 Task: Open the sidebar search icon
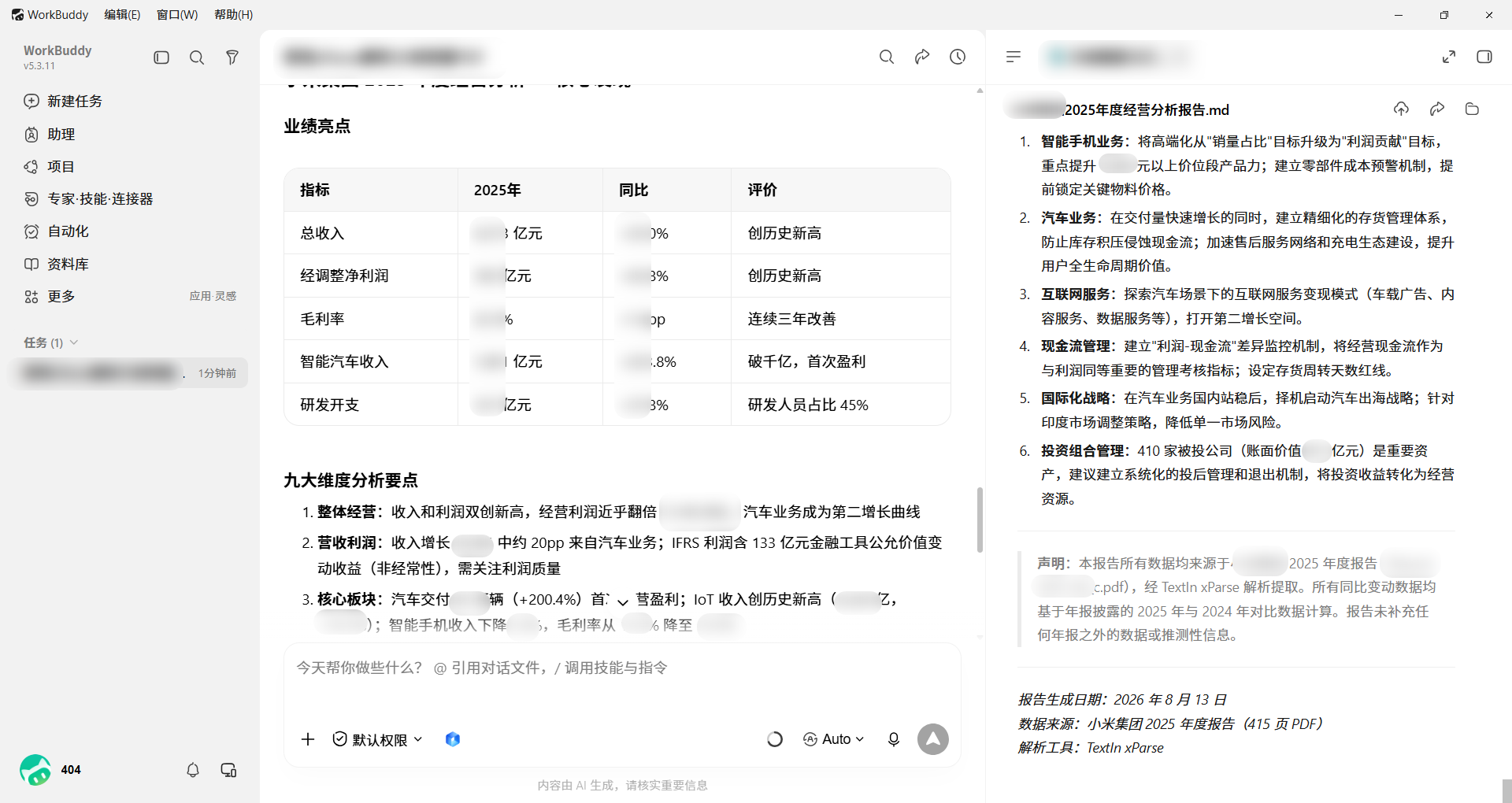[x=197, y=57]
